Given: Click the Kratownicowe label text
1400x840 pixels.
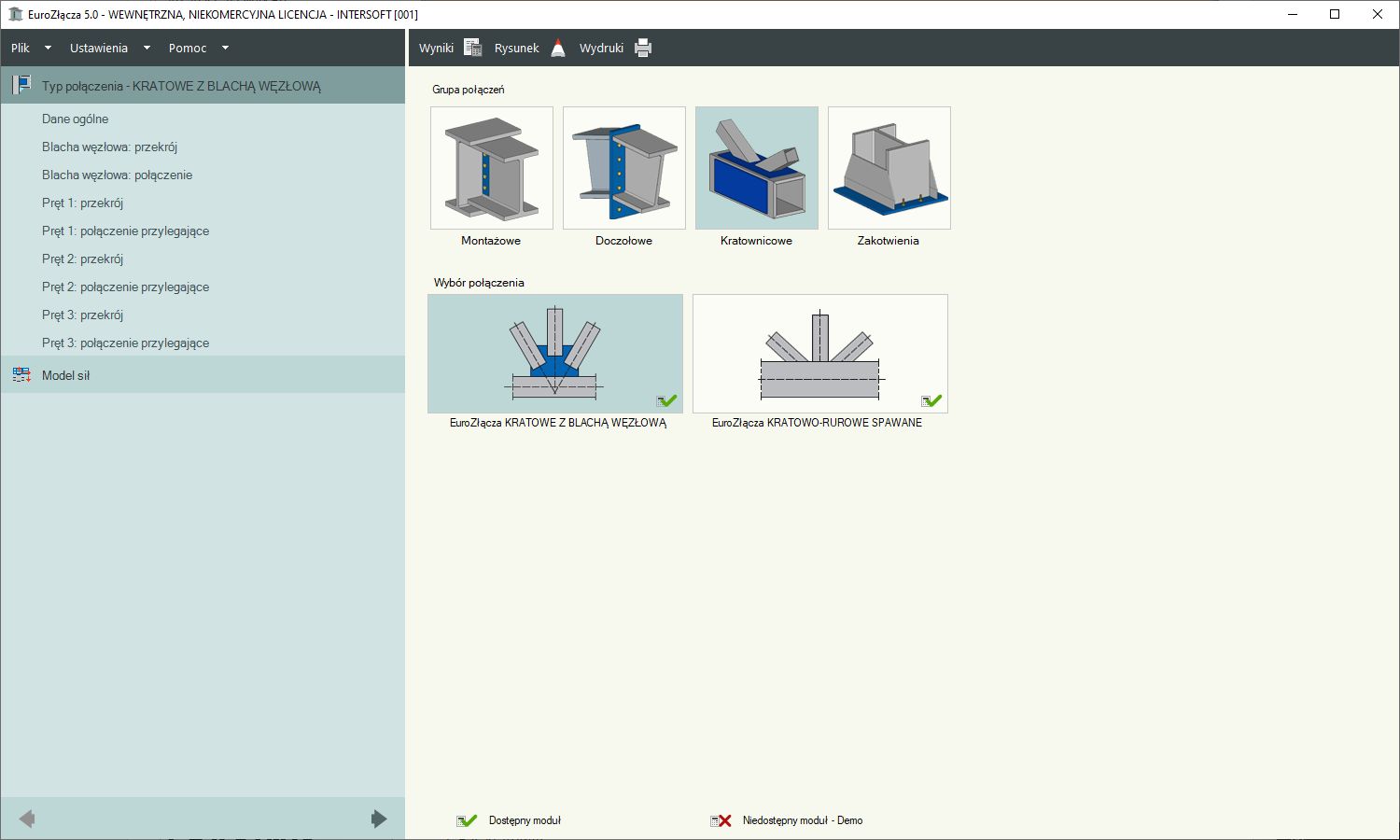Looking at the screenshot, I should tap(756, 240).
